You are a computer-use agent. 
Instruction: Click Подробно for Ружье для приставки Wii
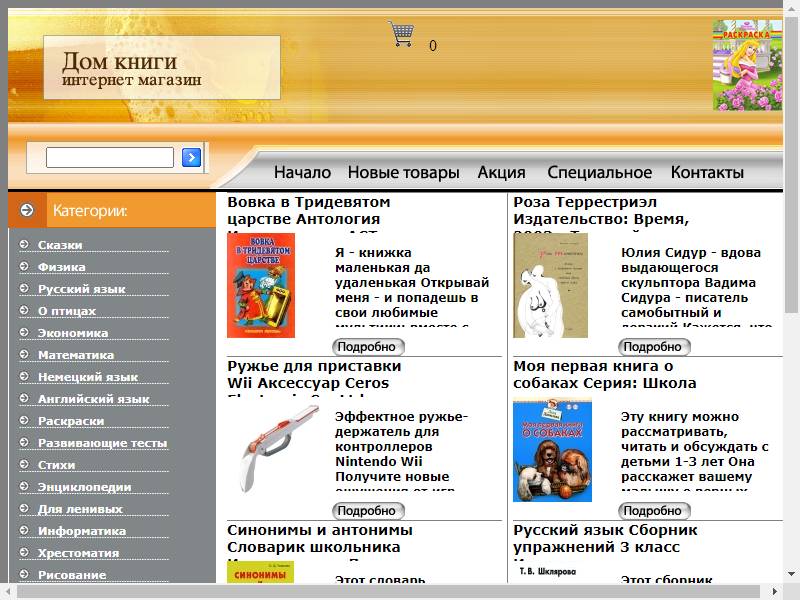pos(368,511)
